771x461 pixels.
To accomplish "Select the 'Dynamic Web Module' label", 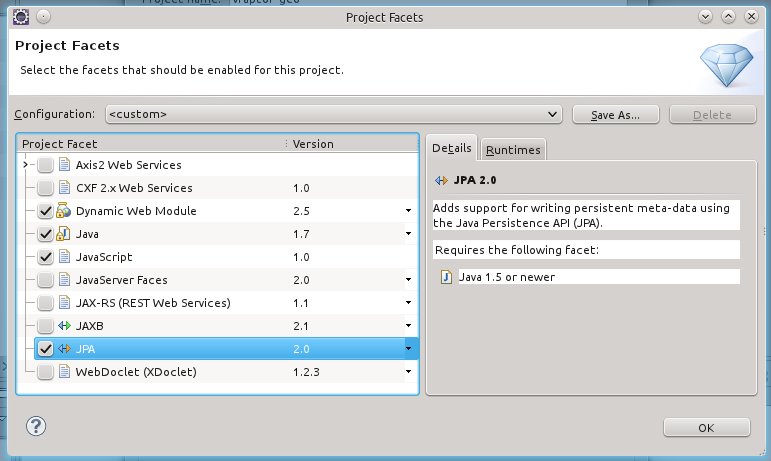I will click(136, 211).
